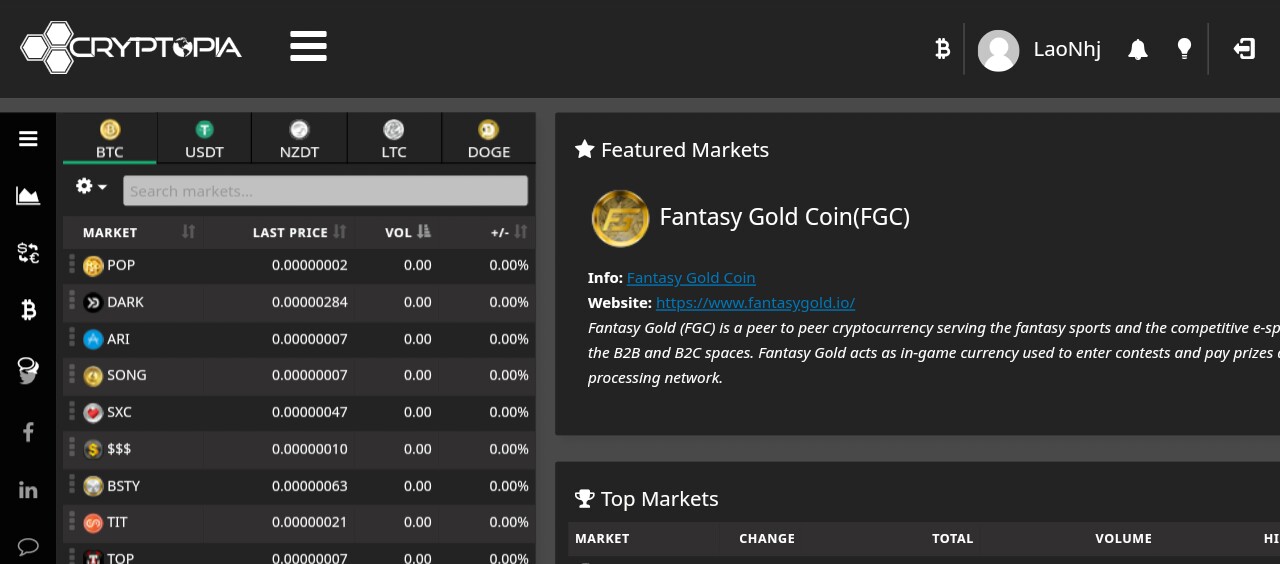1280x564 pixels.
Task: Click the POP coin icon
Action: pyautogui.click(x=93, y=265)
